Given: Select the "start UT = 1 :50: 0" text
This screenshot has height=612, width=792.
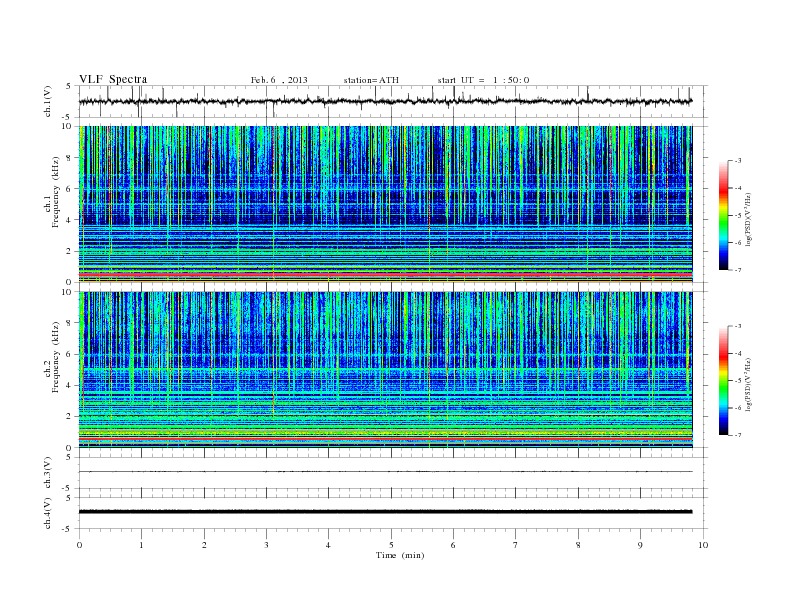Looking at the screenshot, I should (x=483, y=80).
